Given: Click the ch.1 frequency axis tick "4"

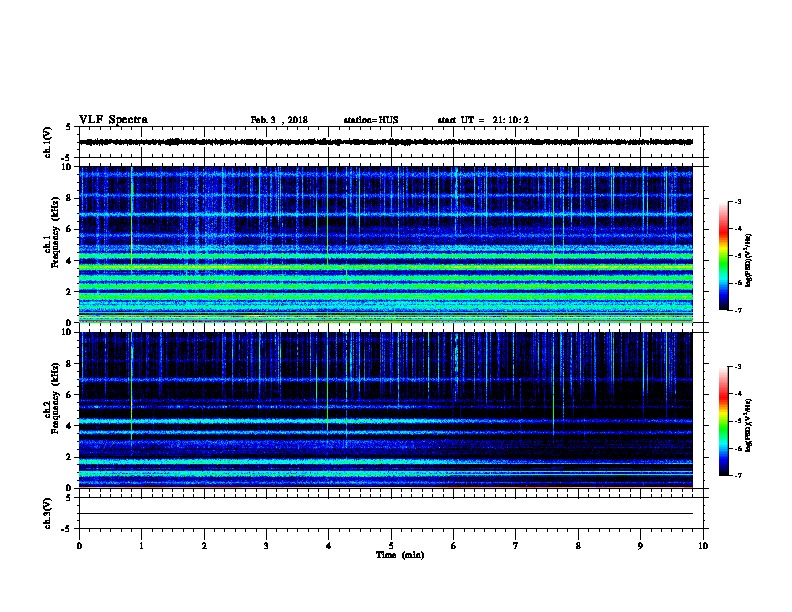Looking at the screenshot, I should point(69,261).
